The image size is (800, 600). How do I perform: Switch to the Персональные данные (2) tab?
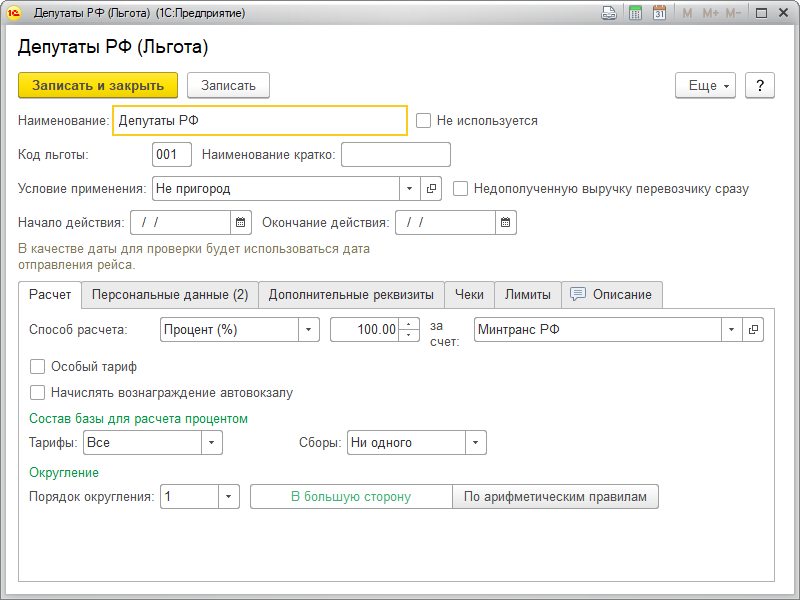[170, 295]
